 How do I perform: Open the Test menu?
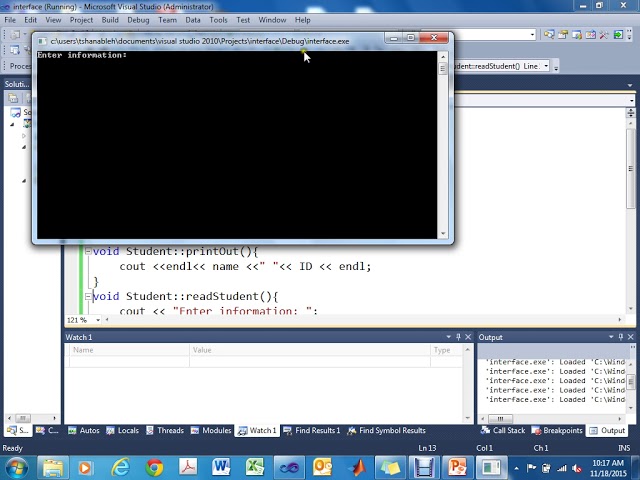coord(243,20)
